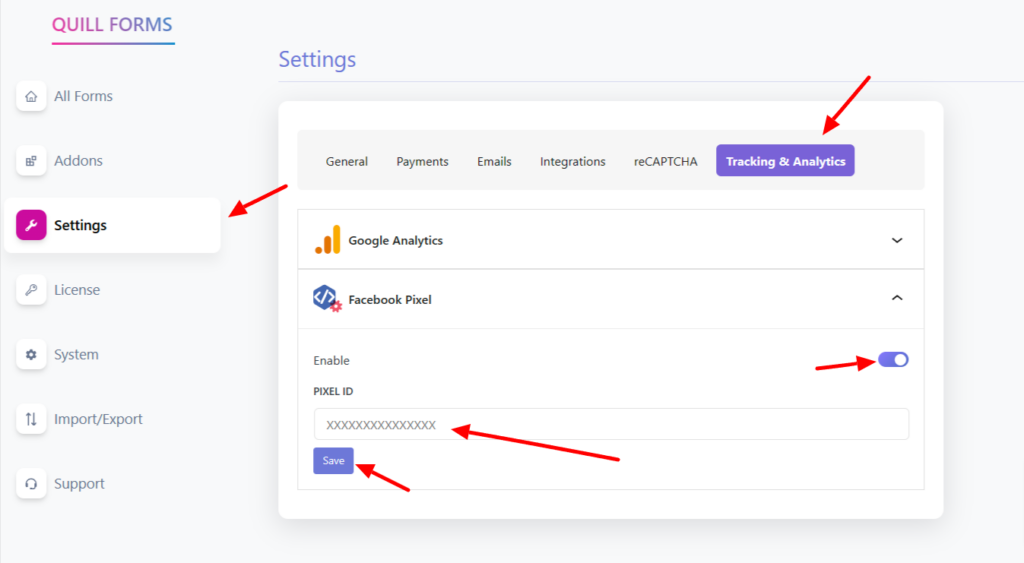This screenshot has height=563, width=1024.
Task: Go to the Integrations tab
Action: [x=572, y=161]
